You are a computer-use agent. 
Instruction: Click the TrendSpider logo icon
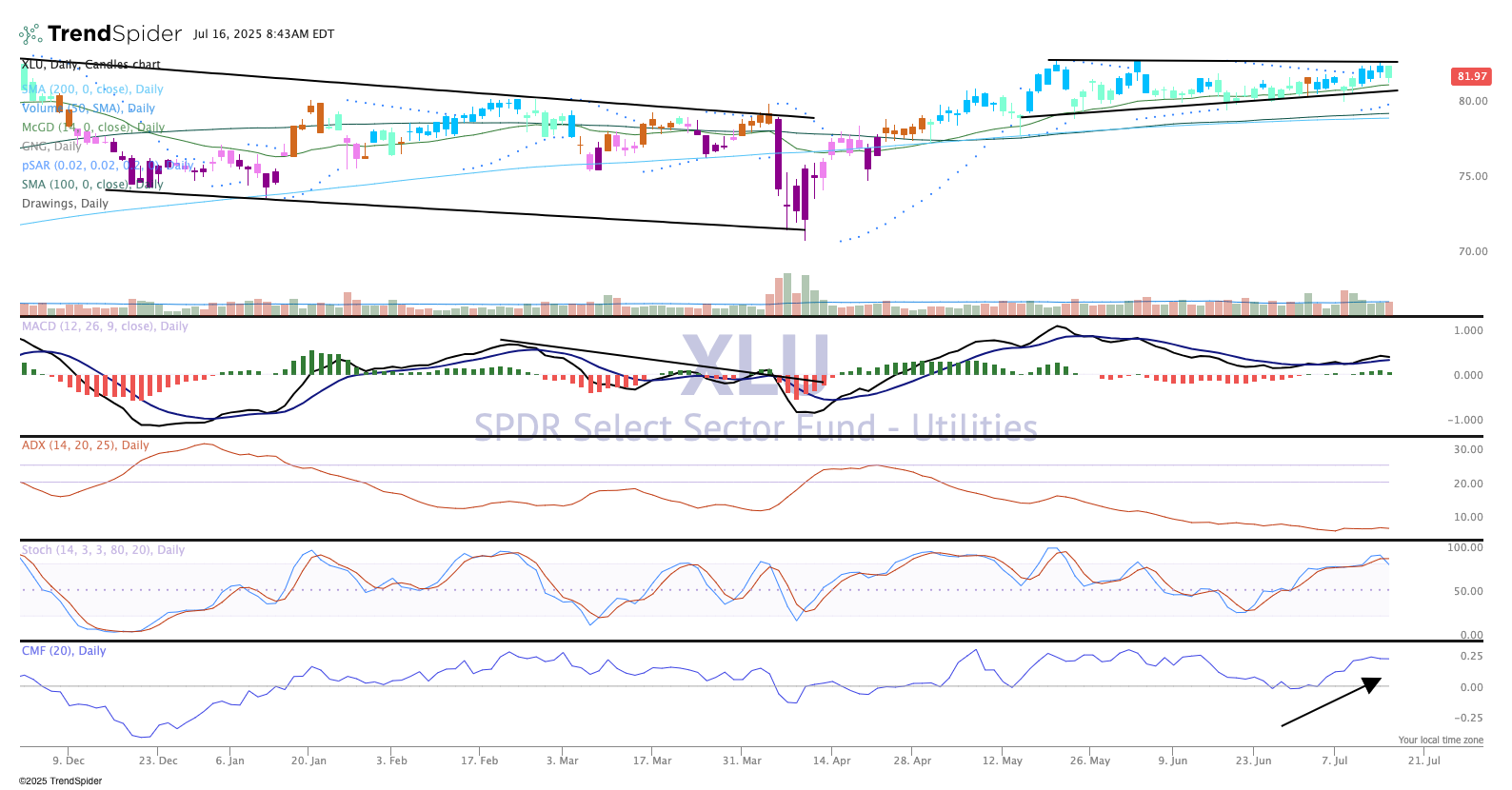coord(30,34)
